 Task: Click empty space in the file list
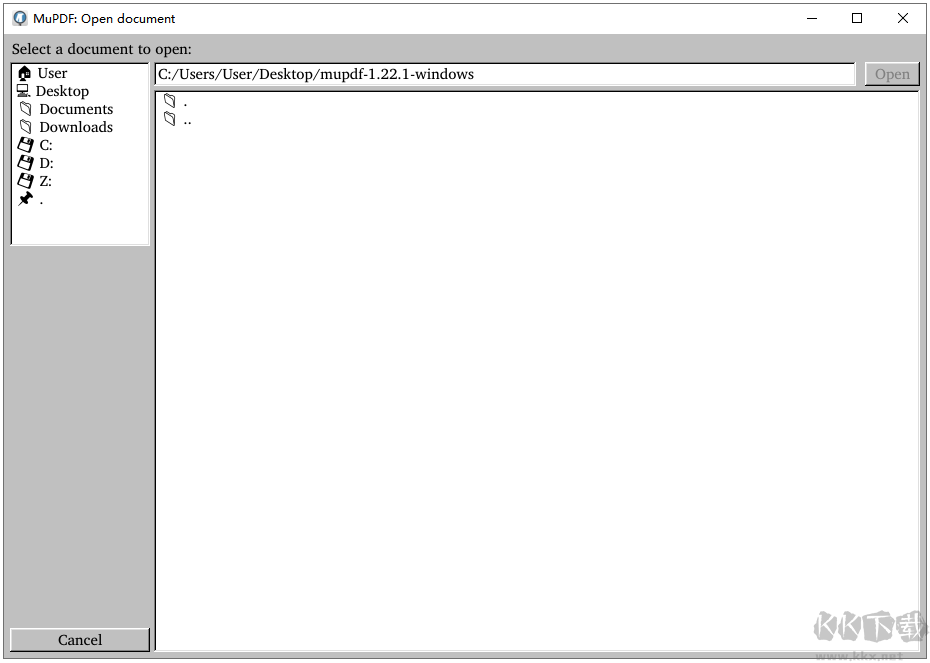(x=536, y=380)
